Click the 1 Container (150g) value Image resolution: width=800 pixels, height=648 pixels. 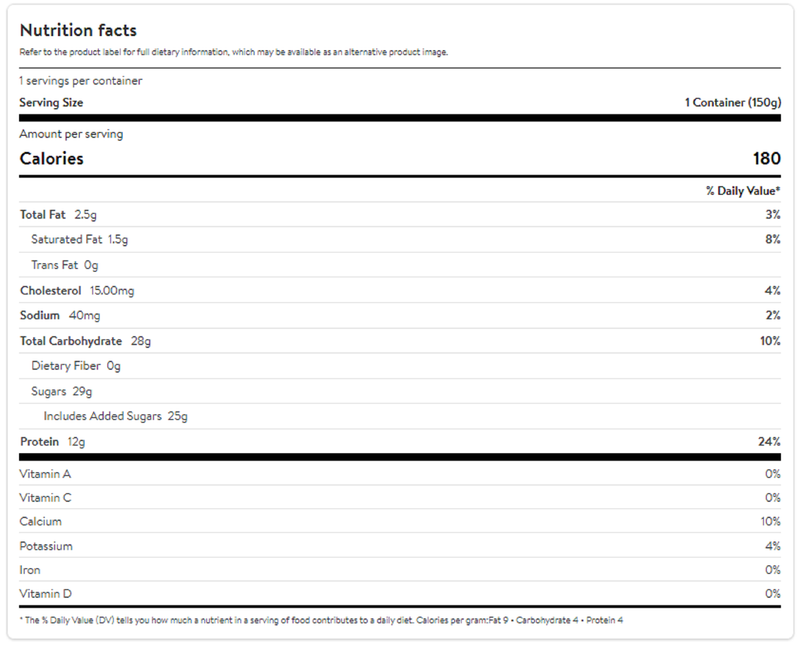(x=732, y=103)
